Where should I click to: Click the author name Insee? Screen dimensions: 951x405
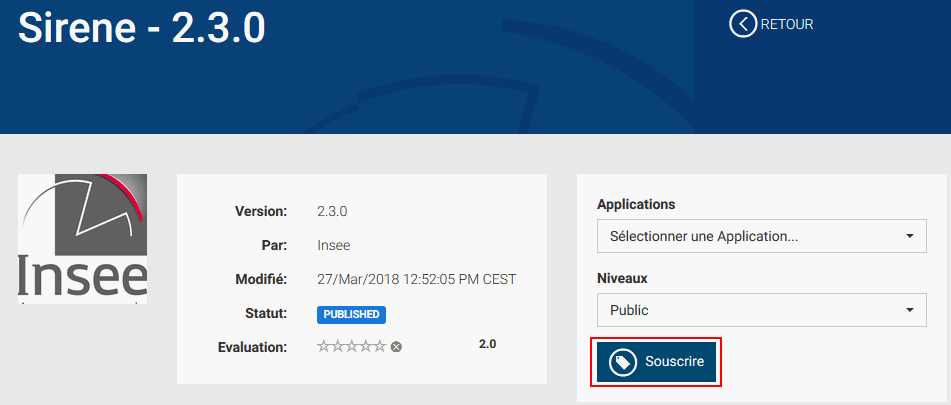(x=334, y=246)
